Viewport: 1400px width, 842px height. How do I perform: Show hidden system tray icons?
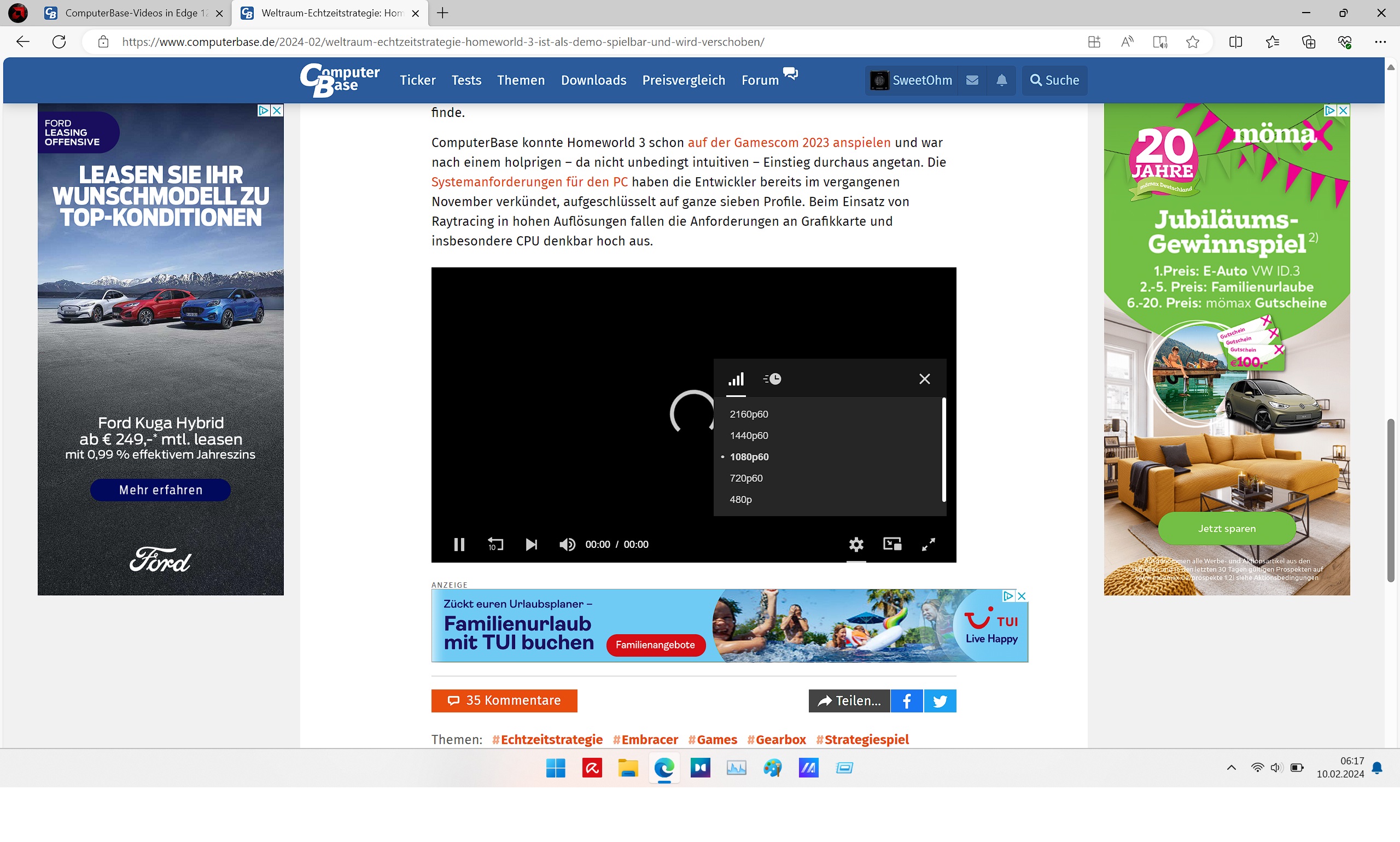[x=1231, y=768]
